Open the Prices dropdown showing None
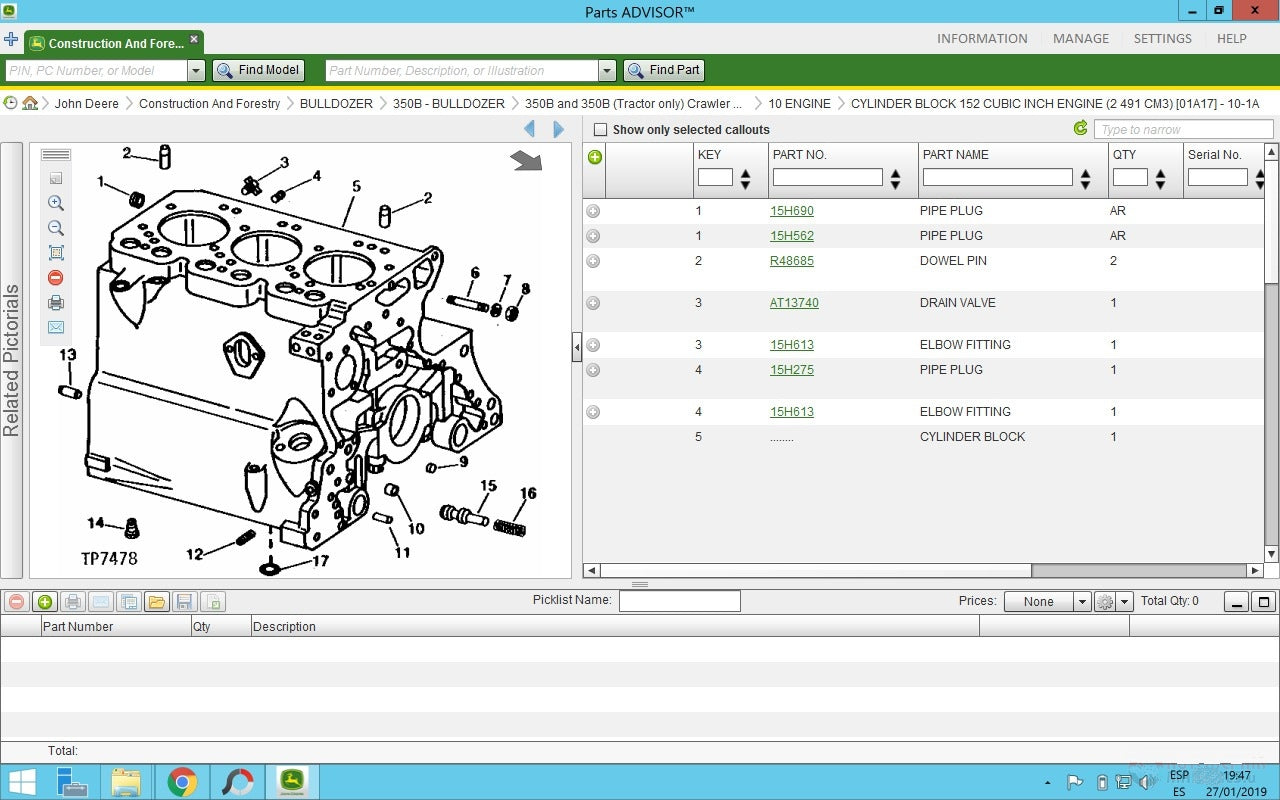The image size is (1280, 800). pos(1047,602)
